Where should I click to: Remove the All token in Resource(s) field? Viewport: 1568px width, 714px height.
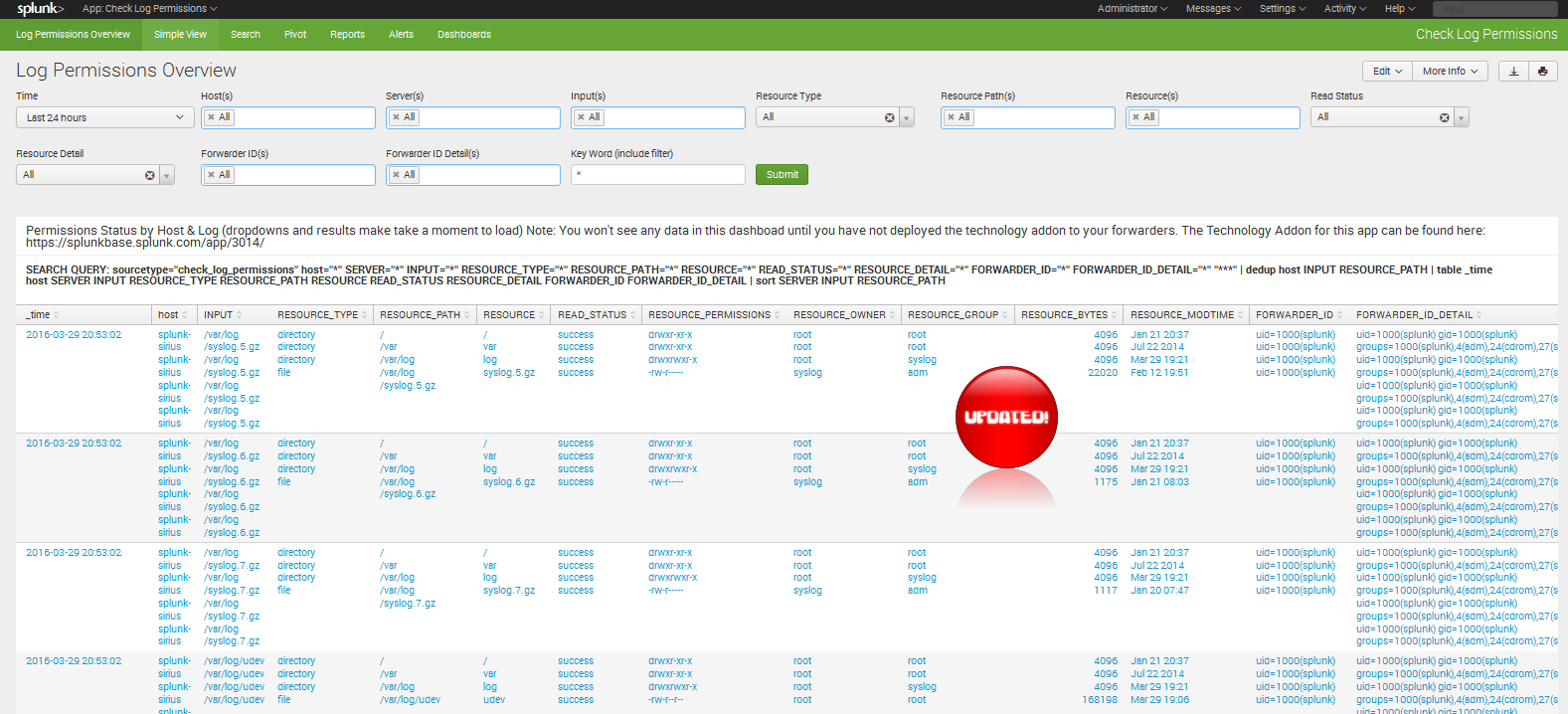(1135, 117)
